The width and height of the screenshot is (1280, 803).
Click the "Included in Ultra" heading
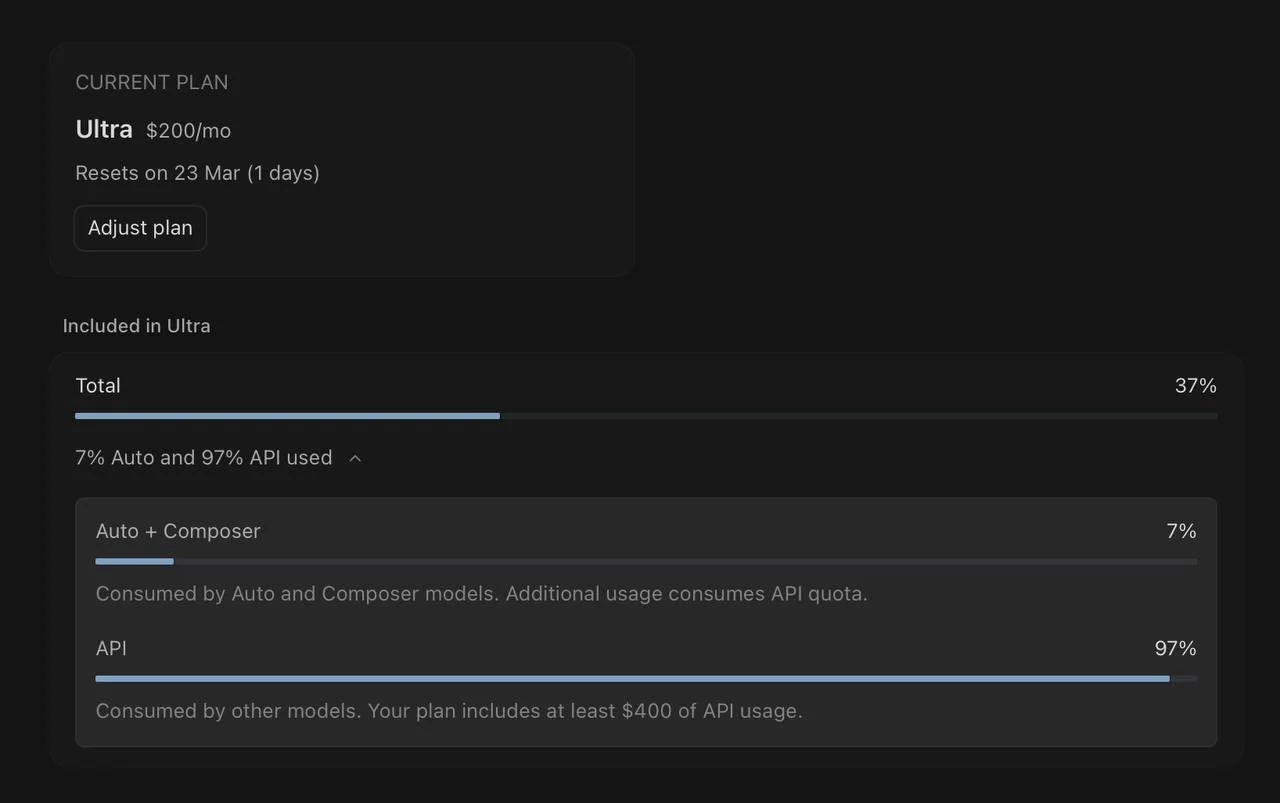136,326
